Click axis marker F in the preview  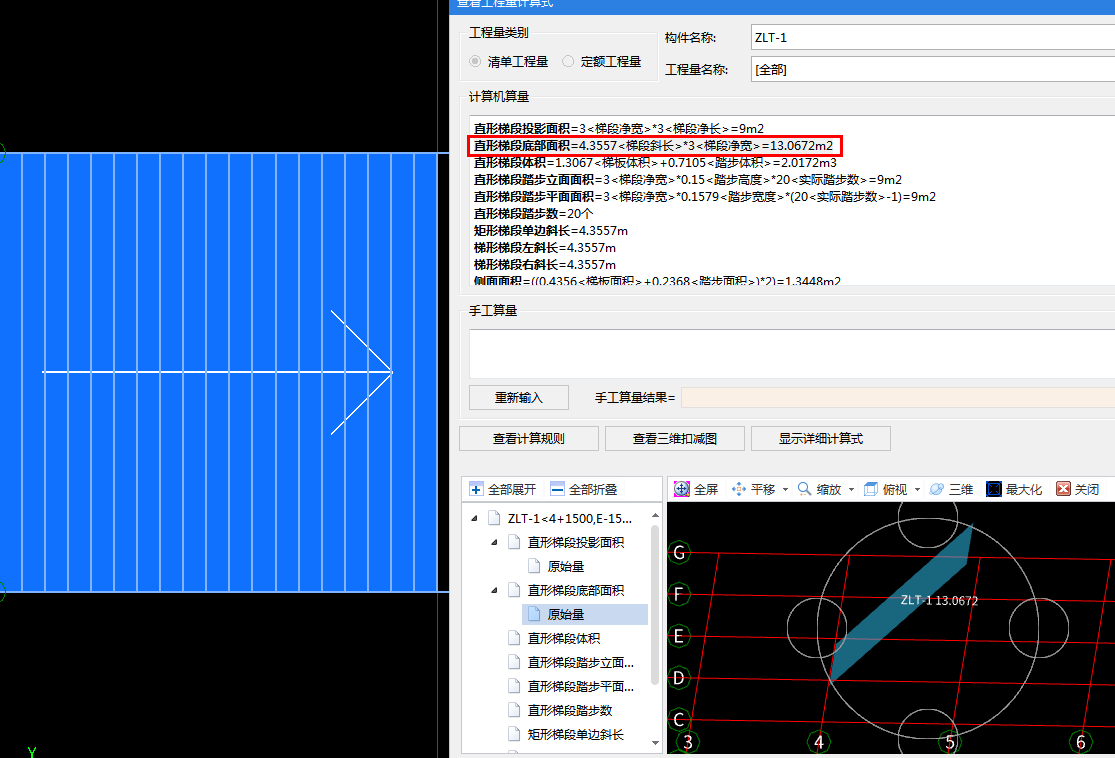(x=679, y=594)
